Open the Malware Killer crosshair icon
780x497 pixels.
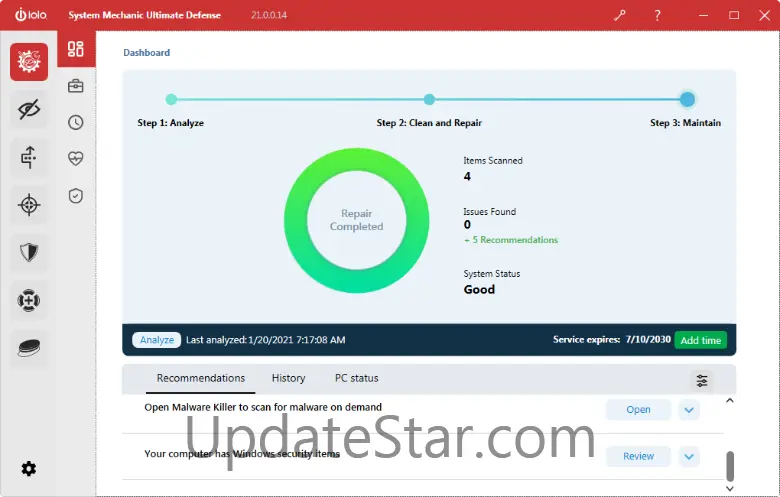(x=29, y=205)
